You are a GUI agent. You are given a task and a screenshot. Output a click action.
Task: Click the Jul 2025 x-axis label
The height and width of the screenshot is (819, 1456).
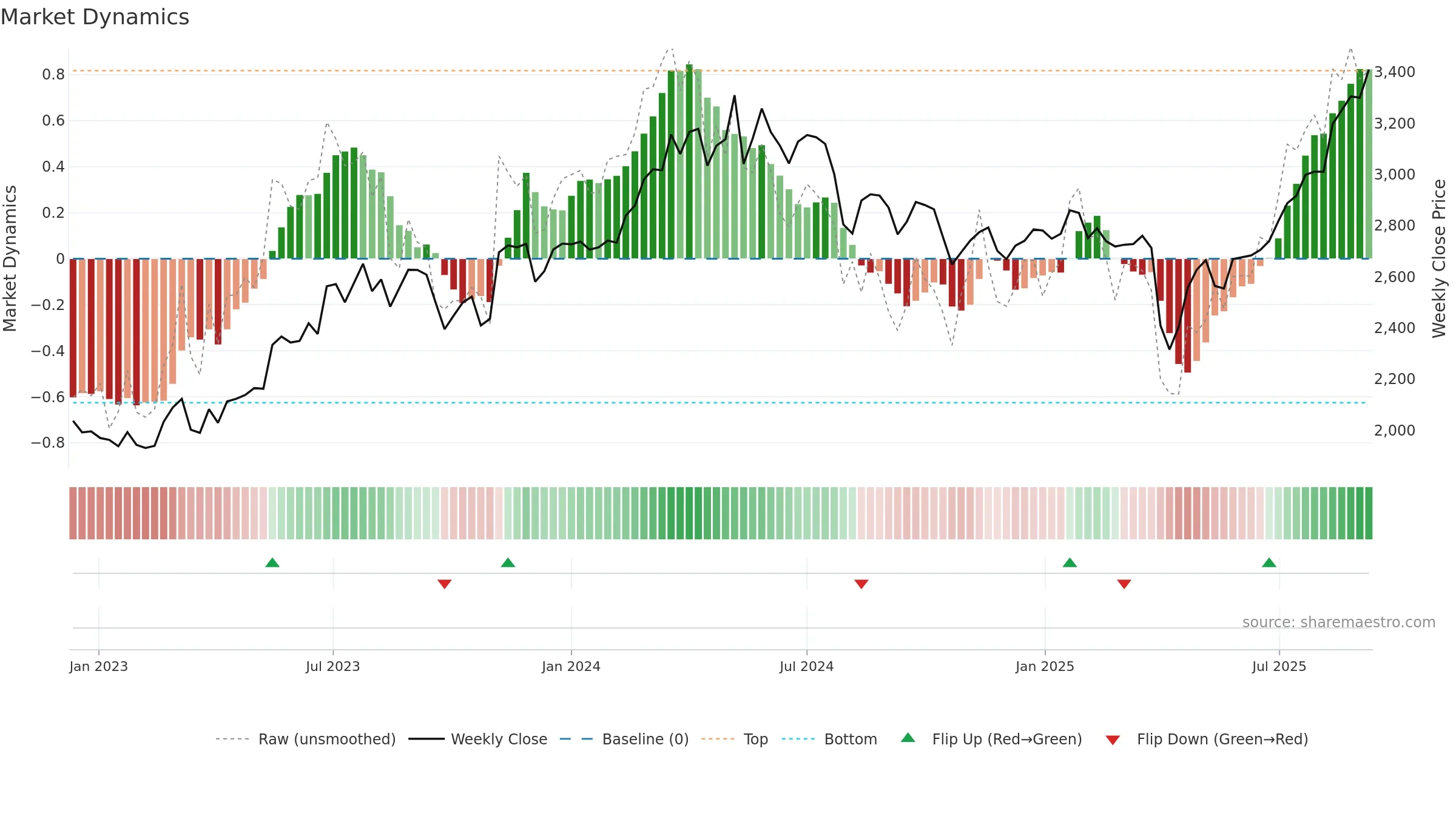1279,666
